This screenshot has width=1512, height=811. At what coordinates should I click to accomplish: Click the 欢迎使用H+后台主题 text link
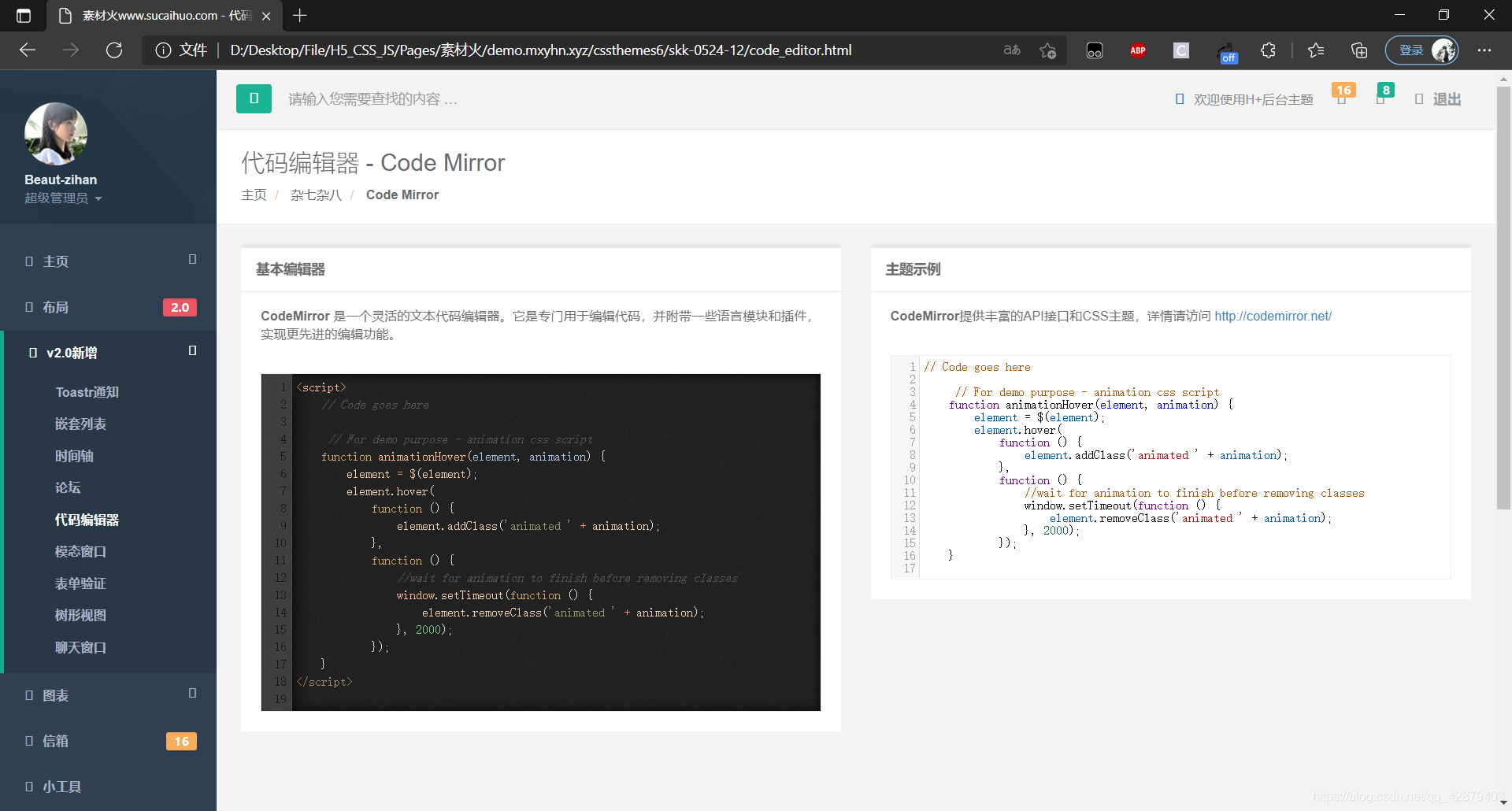(1253, 99)
